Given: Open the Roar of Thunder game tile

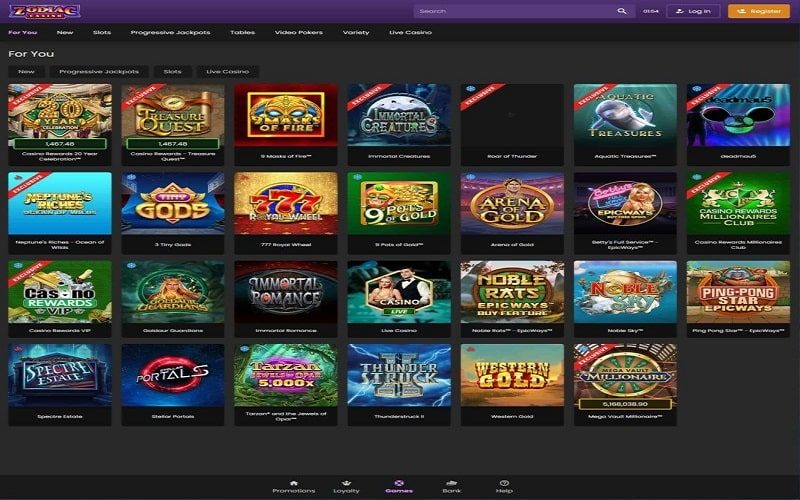Looking at the screenshot, I should (512, 124).
